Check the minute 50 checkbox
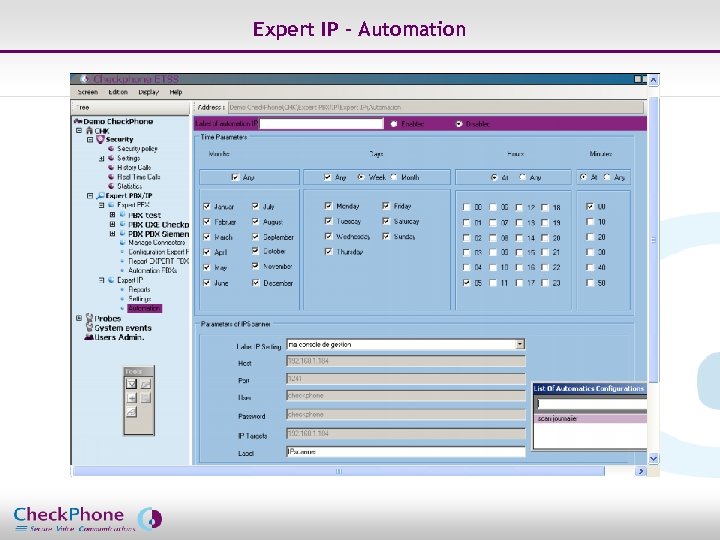 pos(590,283)
